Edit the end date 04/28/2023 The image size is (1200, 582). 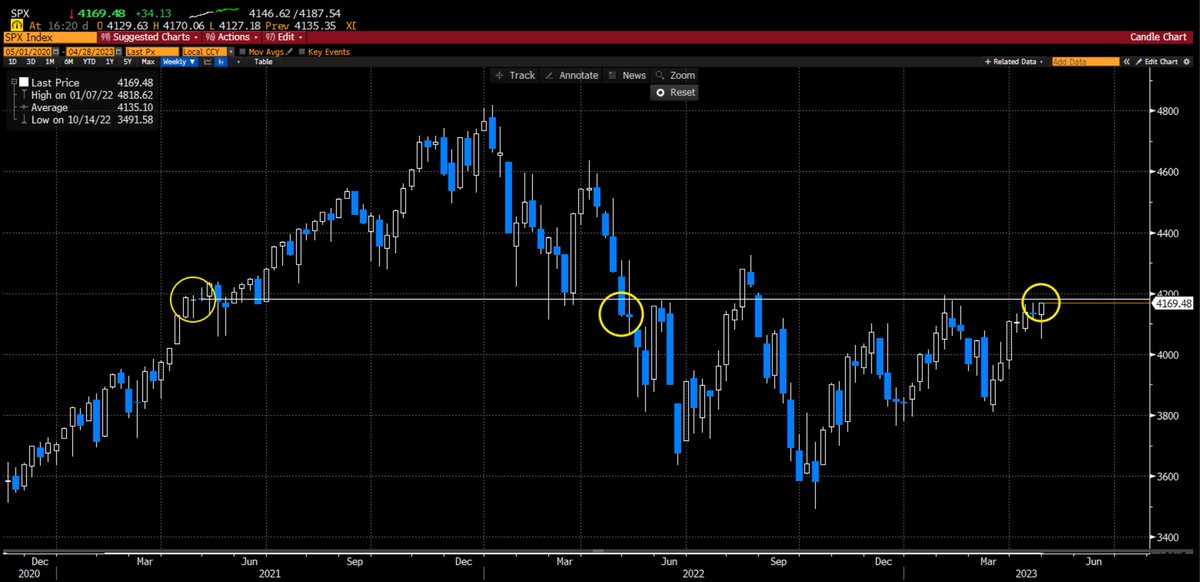click(90, 52)
